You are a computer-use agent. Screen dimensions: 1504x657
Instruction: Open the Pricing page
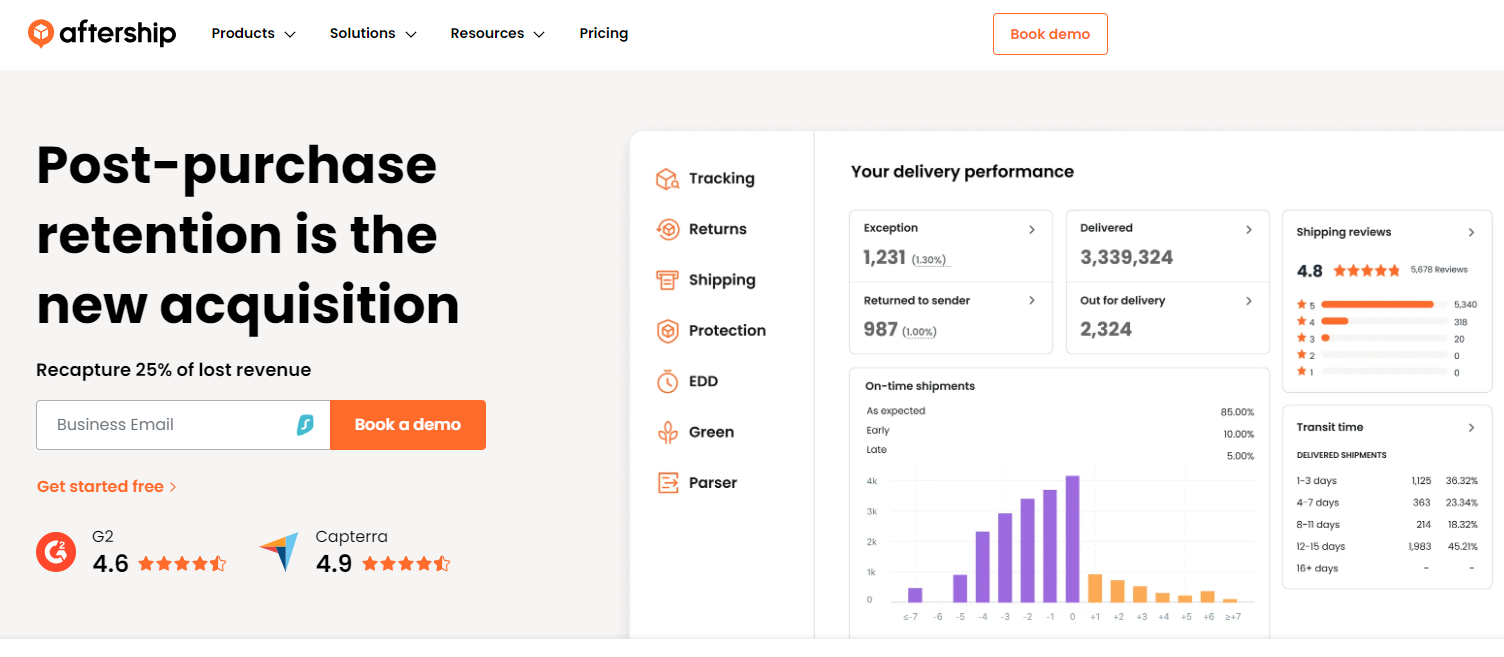point(604,34)
